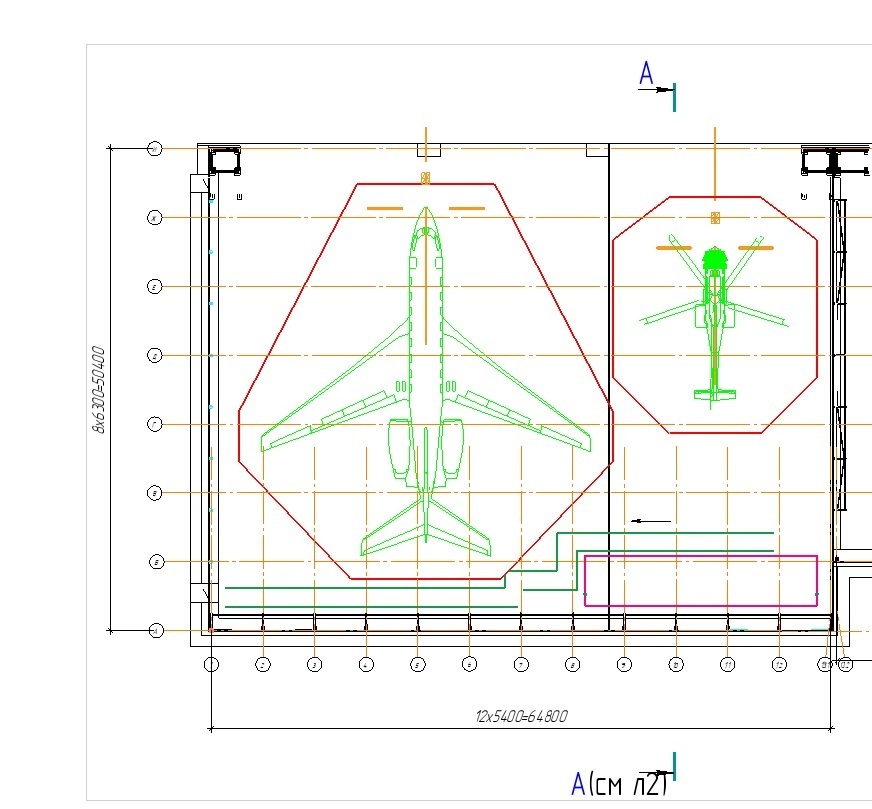This screenshot has width=872, height=809.
Task: Select grid axis bubble 1
Action: coord(211,664)
